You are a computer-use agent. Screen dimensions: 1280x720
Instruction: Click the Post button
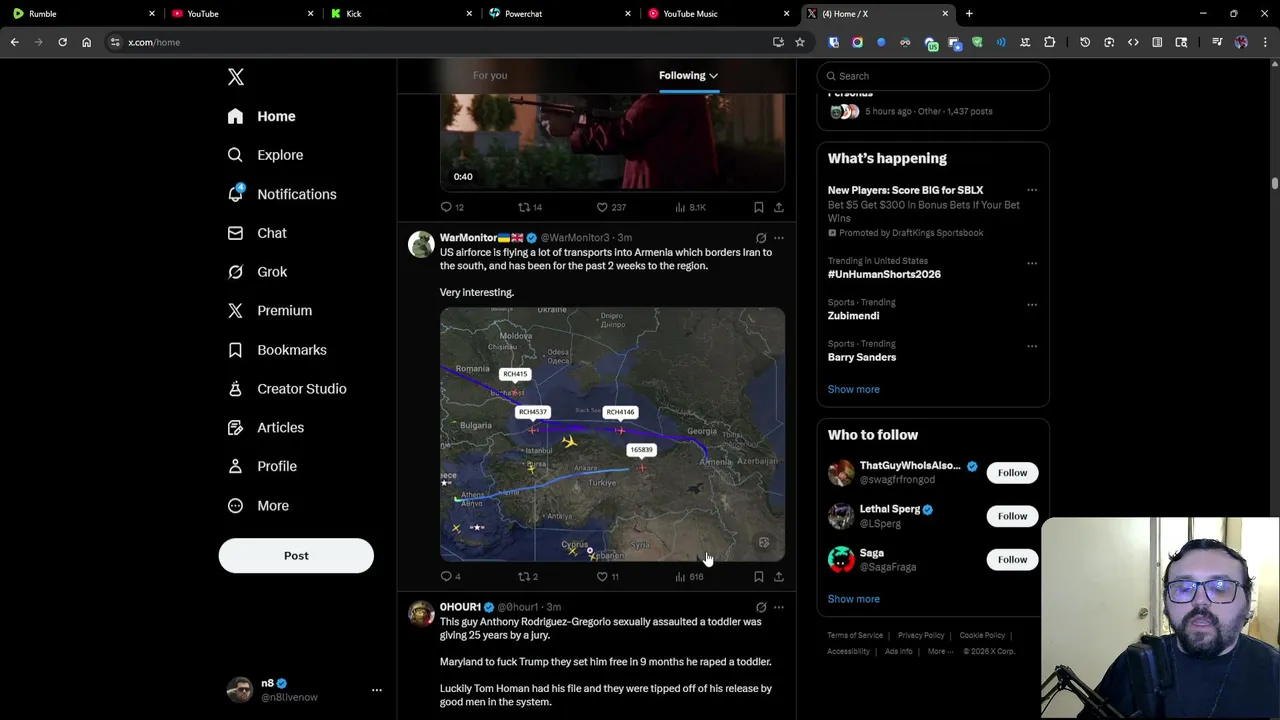click(x=296, y=556)
